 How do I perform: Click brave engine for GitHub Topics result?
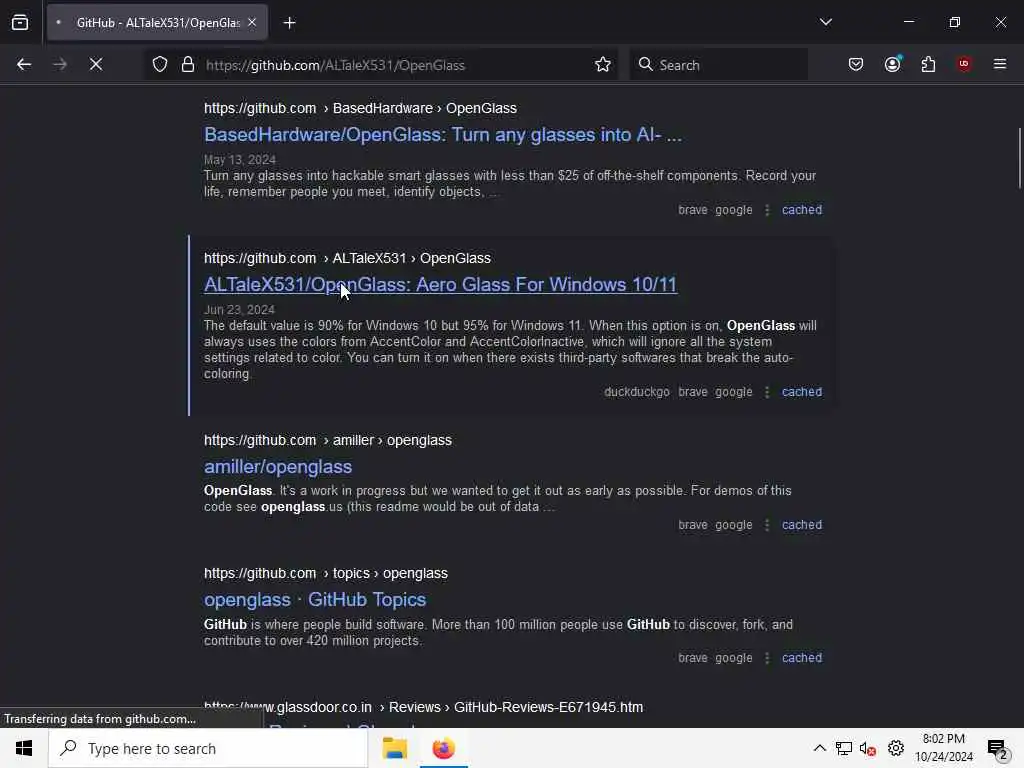tap(692, 658)
